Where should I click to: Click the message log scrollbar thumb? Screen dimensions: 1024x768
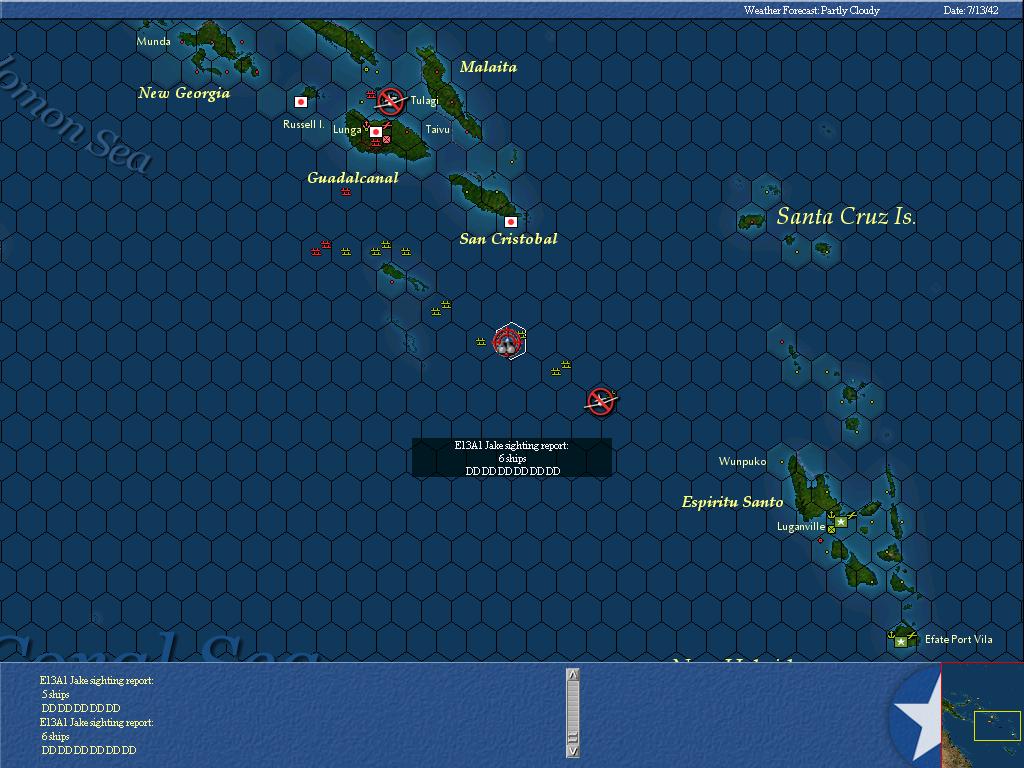573,737
